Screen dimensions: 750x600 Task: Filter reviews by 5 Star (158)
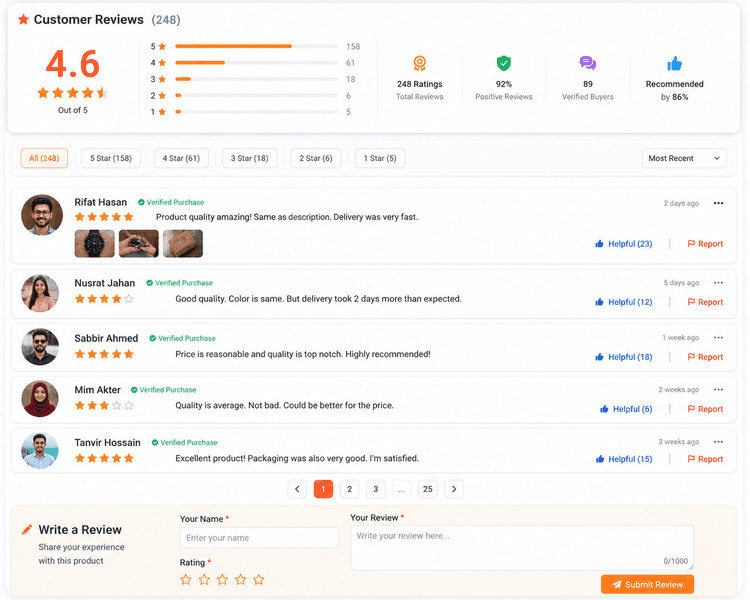click(x=111, y=158)
